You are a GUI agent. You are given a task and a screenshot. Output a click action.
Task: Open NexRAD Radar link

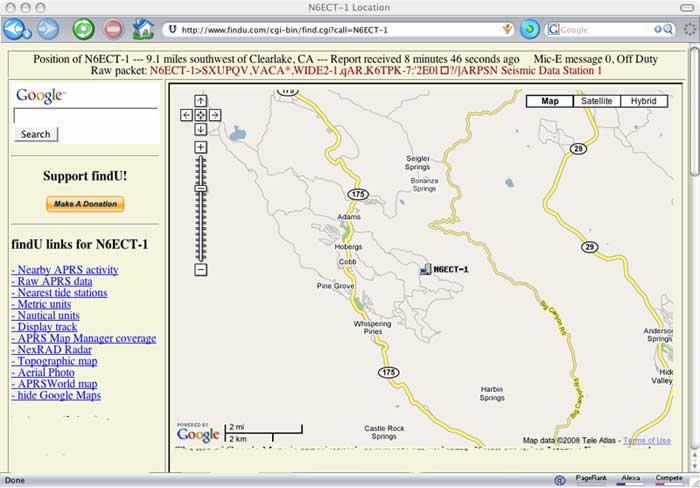pos(52,350)
